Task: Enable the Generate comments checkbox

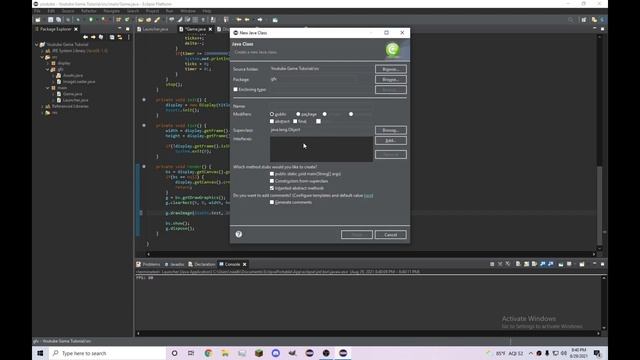Action: 272,202
